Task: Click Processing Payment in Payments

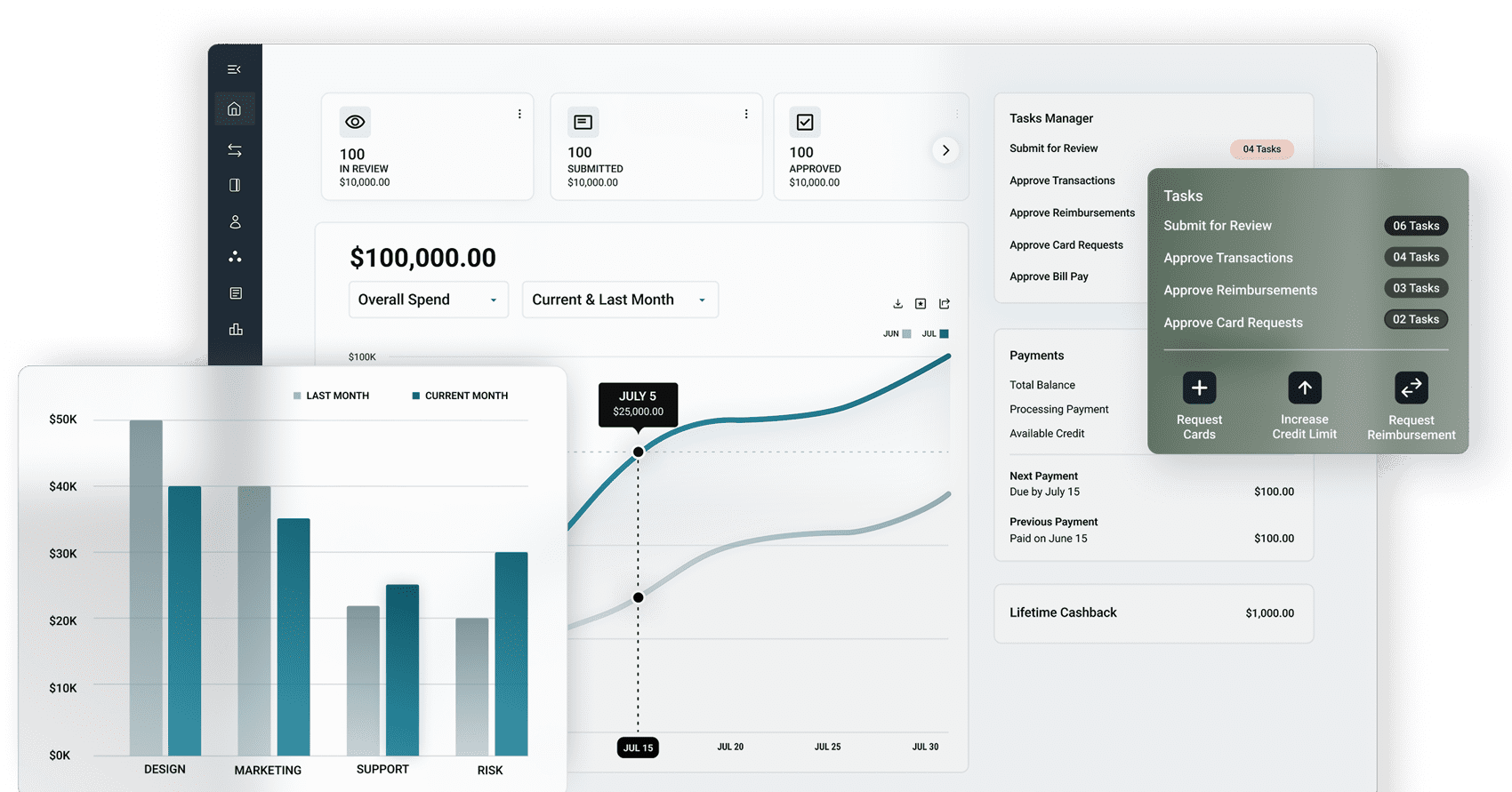Action: pyautogui.click(x=1059, y=409)
